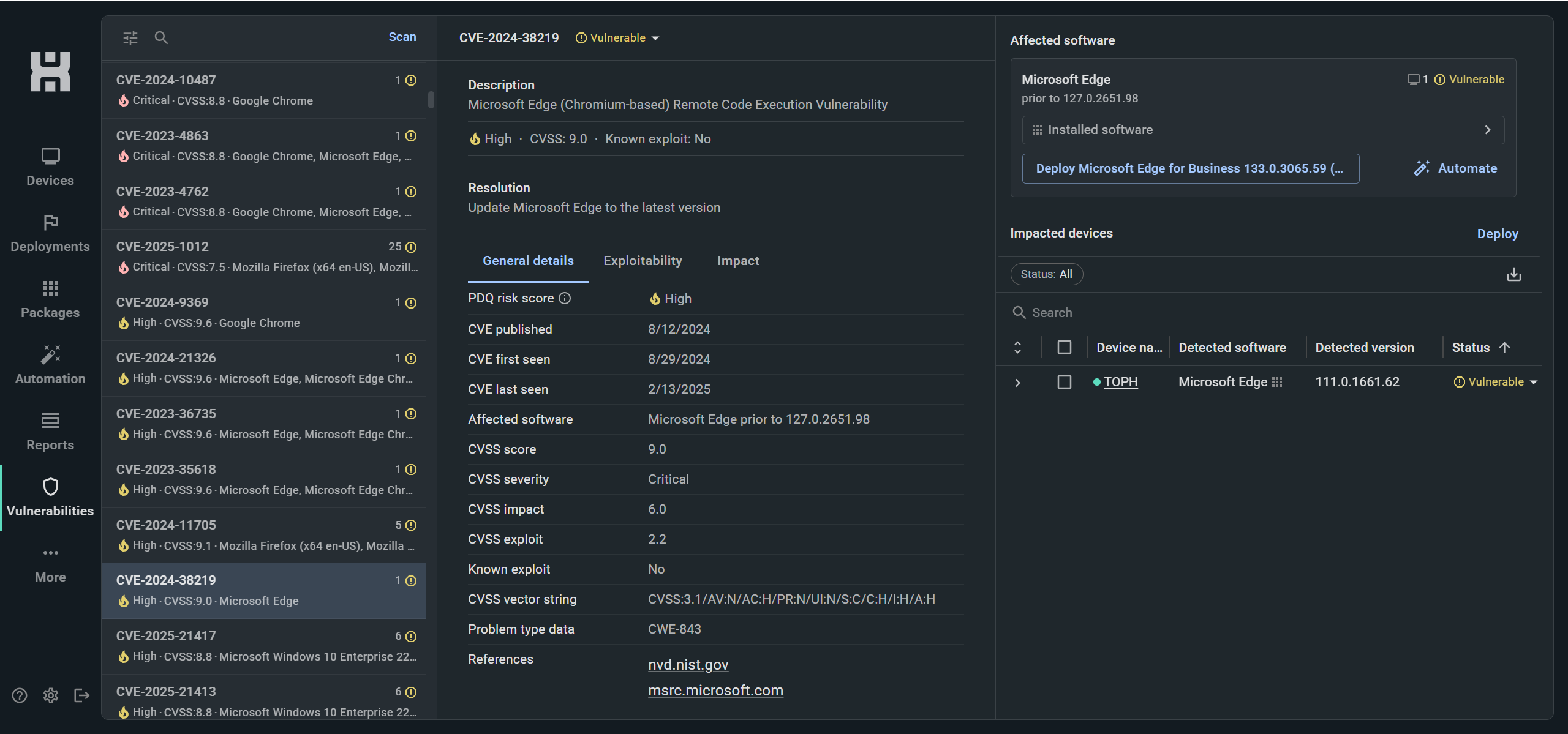Viewport: 1568px width, 734px height.
Task: Switch to the Impact tab
Action: [738, 261]
